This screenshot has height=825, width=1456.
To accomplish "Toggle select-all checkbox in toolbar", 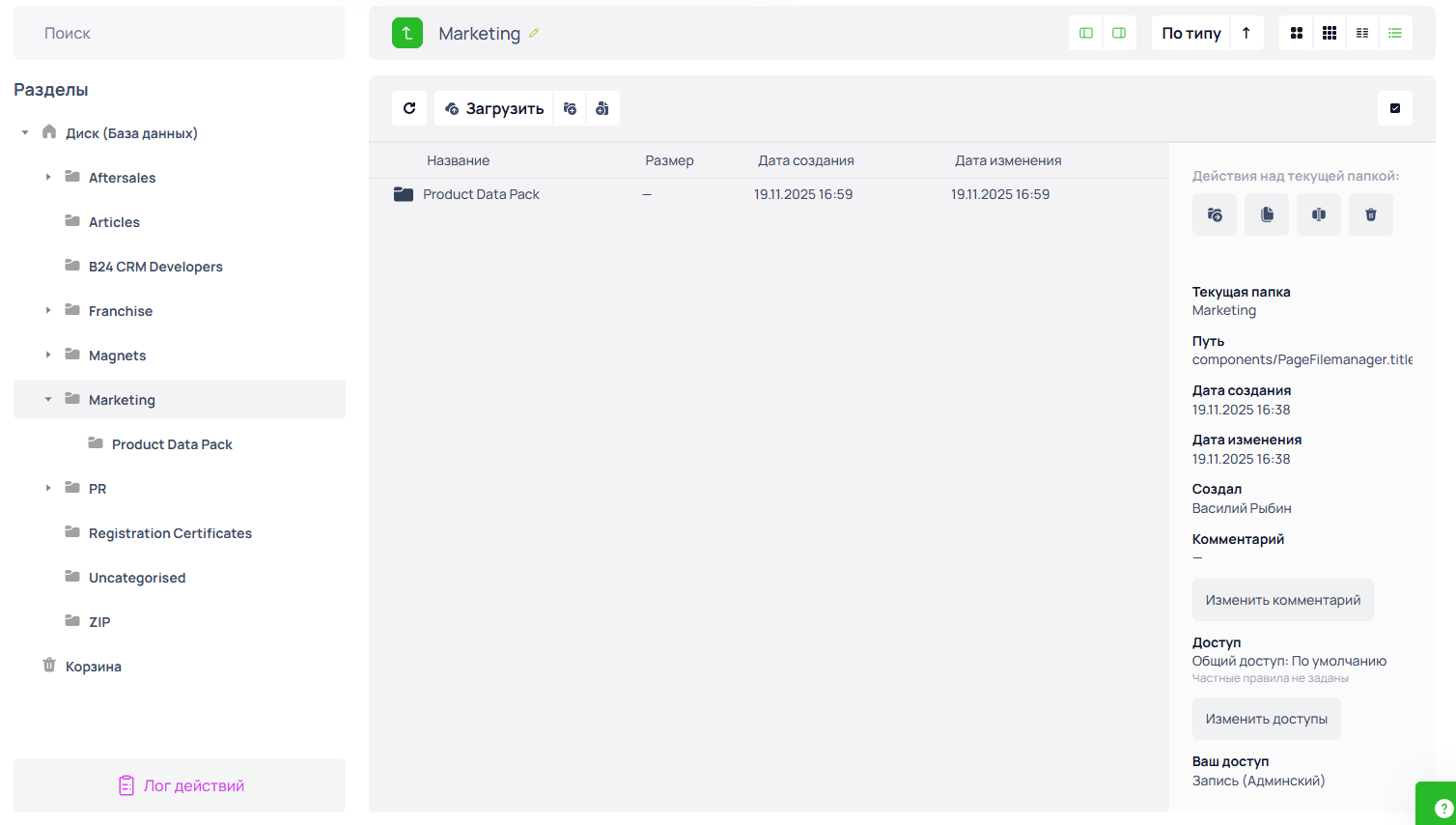I will point(1394,108).
